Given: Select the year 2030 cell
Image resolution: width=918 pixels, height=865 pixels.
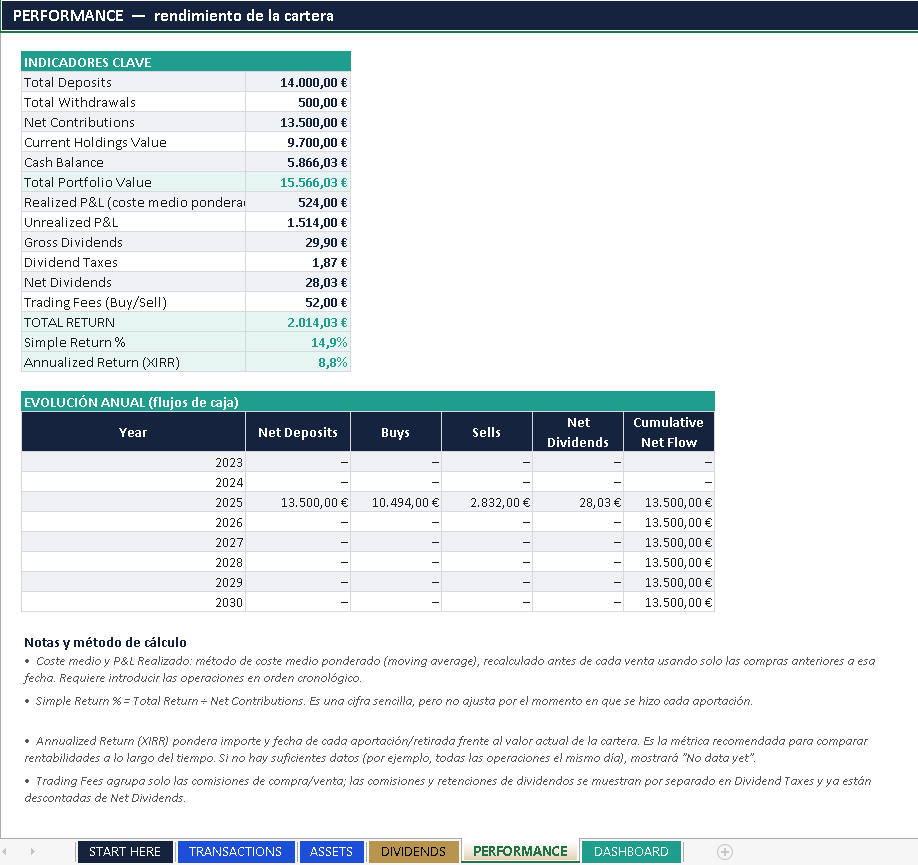Looking at the screenshot, I should point(133,602).
